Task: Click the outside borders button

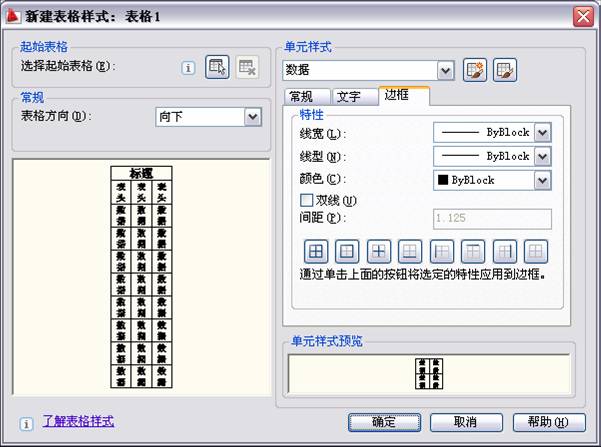Action: pyautogui.click(x=346, y=252)
